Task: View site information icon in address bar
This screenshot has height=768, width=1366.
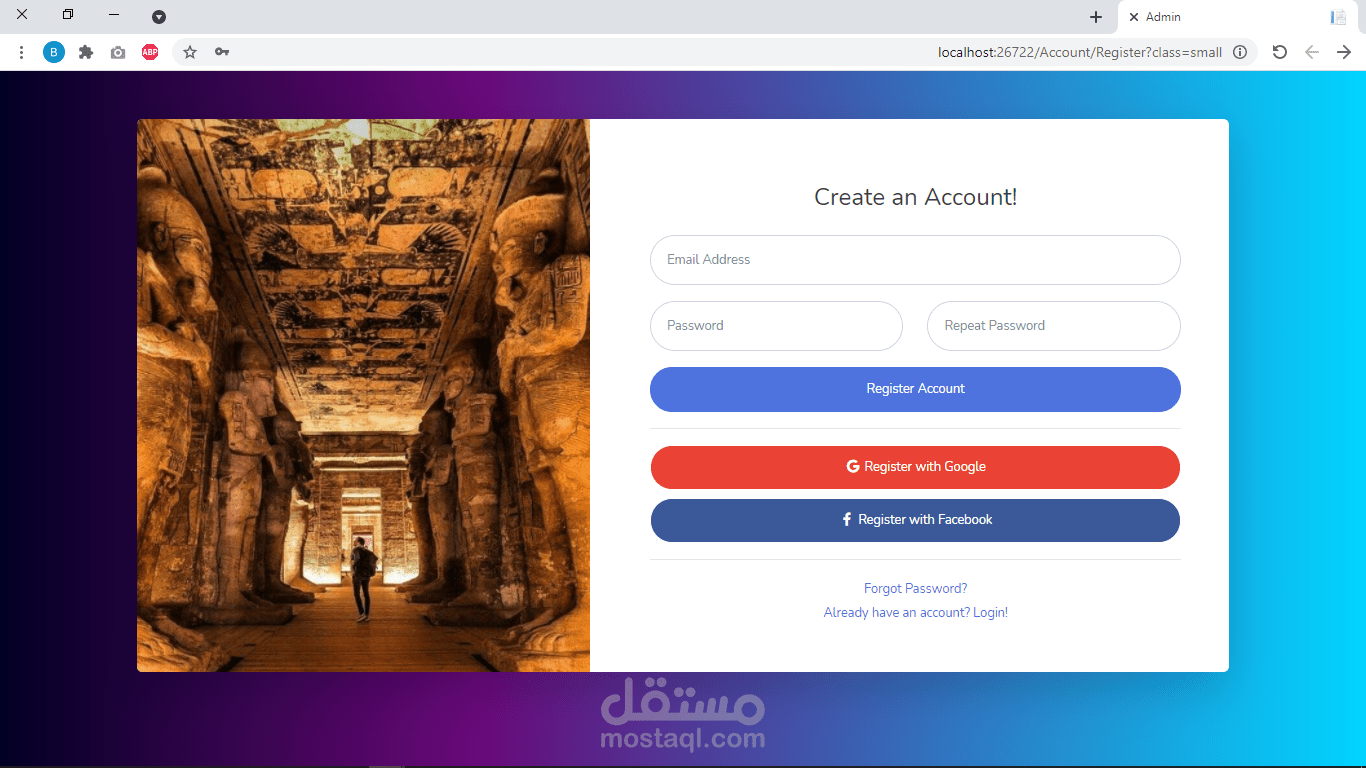Action: point(1240,52)
